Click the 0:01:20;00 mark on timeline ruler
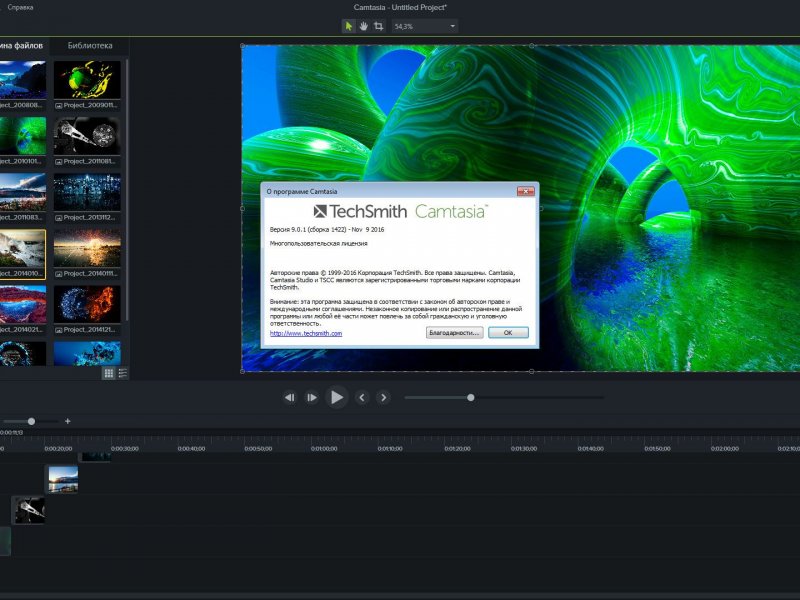This screenshot has width=800, height=600. (457, 449)
